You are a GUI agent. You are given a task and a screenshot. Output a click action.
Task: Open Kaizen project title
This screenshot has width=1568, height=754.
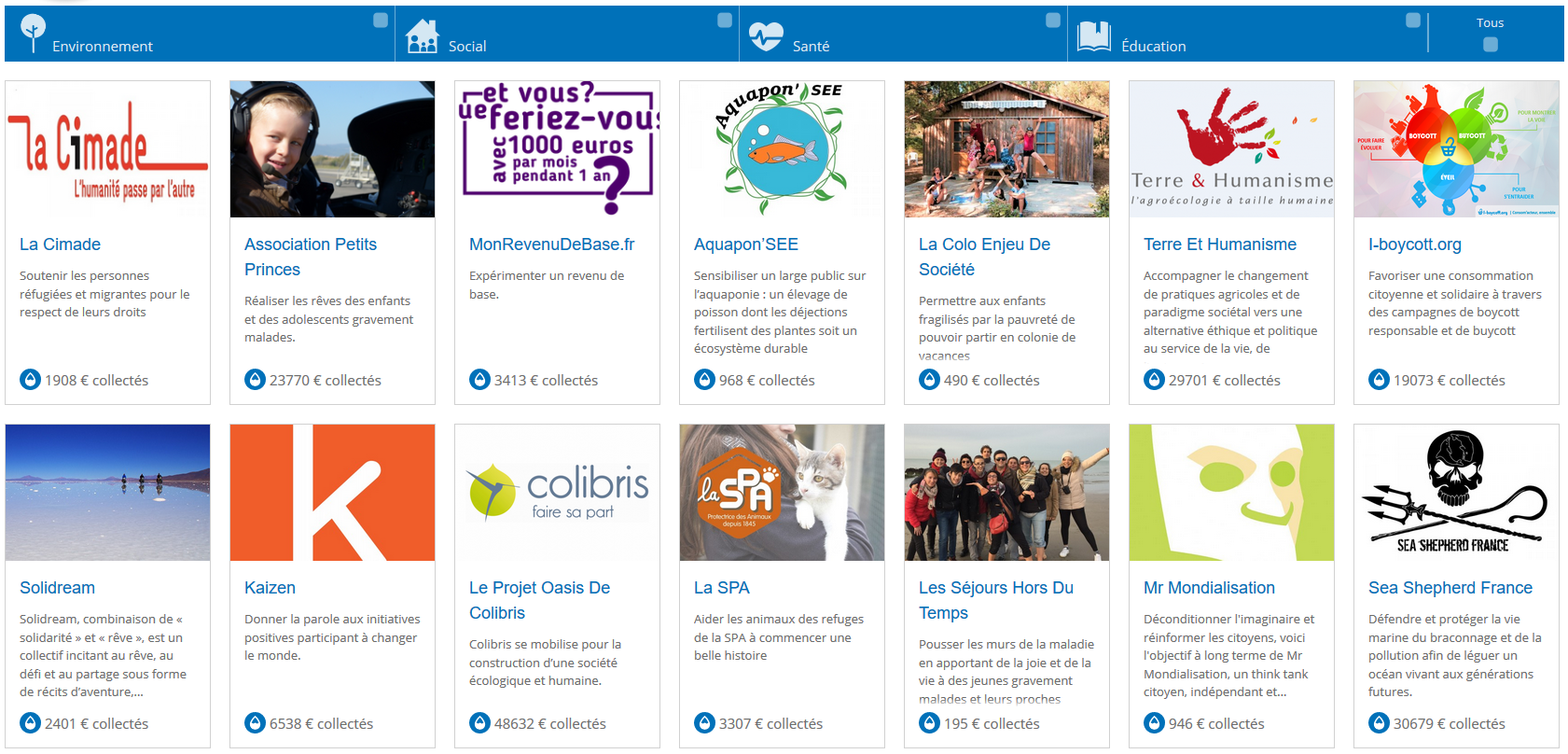pos(270,588)
